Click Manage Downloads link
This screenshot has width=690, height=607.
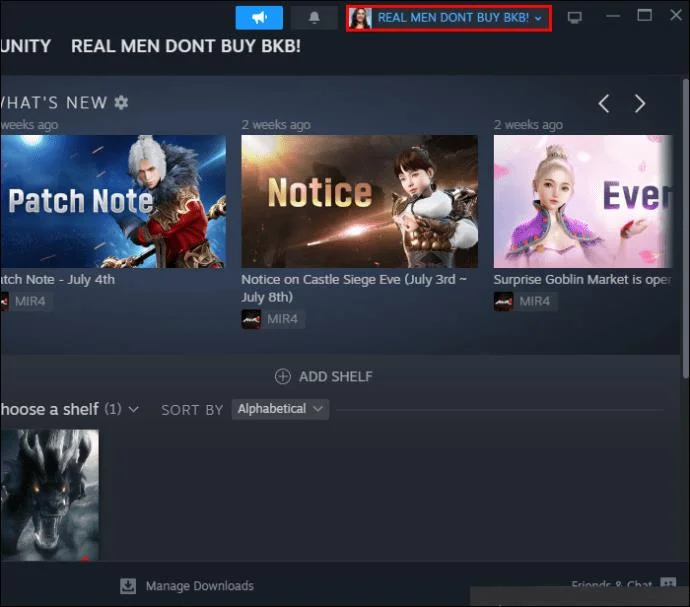click(x=200, y=586)
